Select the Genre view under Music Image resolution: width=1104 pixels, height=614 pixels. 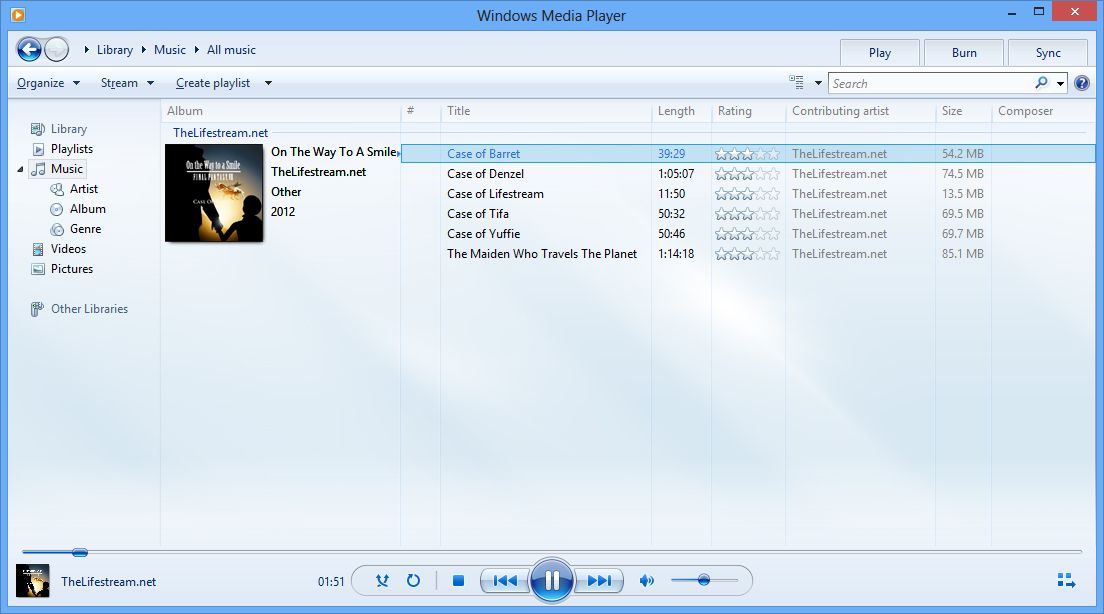click(x=87, y=228)
